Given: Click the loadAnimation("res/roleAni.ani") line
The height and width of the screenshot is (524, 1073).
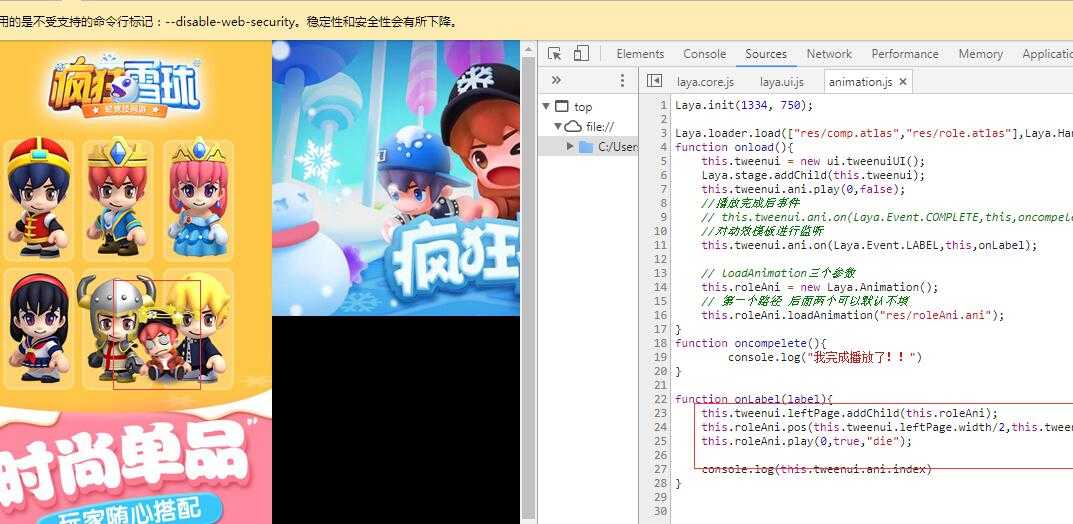Looking at the screenshot, I should (x=853, y=315).
